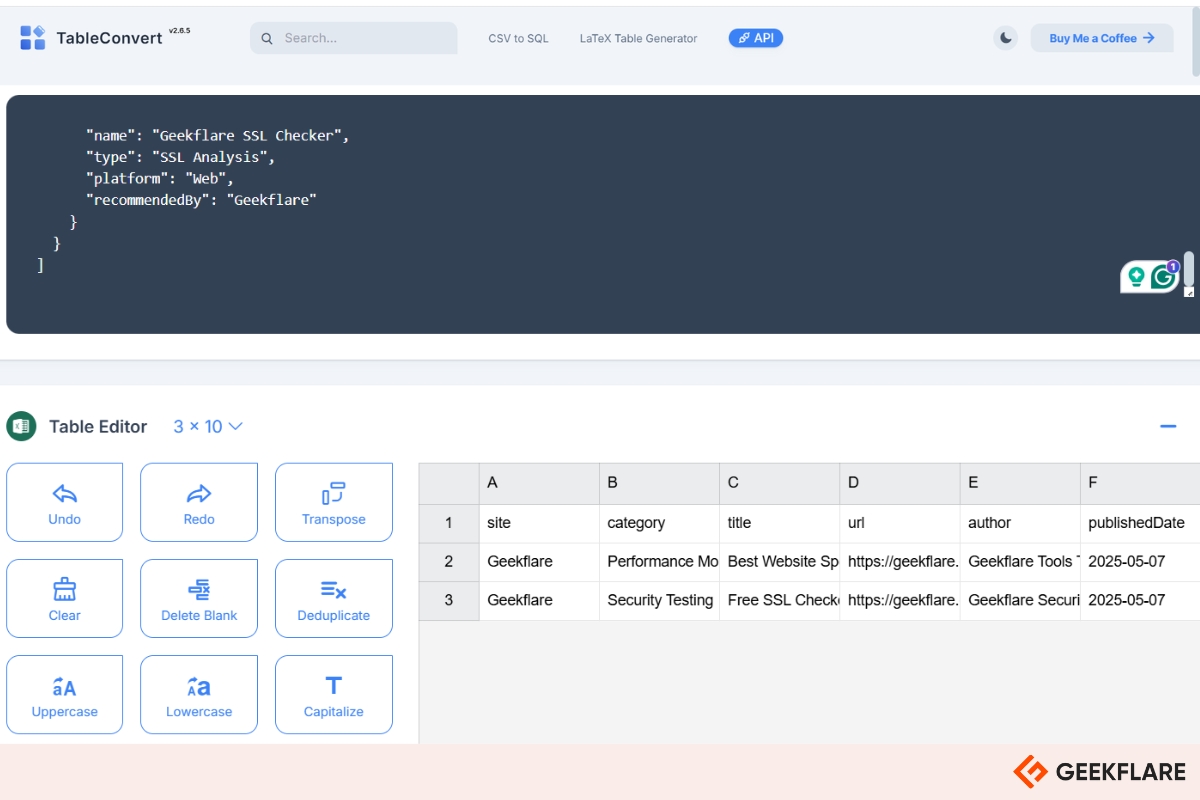Image resolution: width=1200 pixels, height=800 pixels.
Task: Collapse the Table Editor panel
Action: (x=1168, y=426)
